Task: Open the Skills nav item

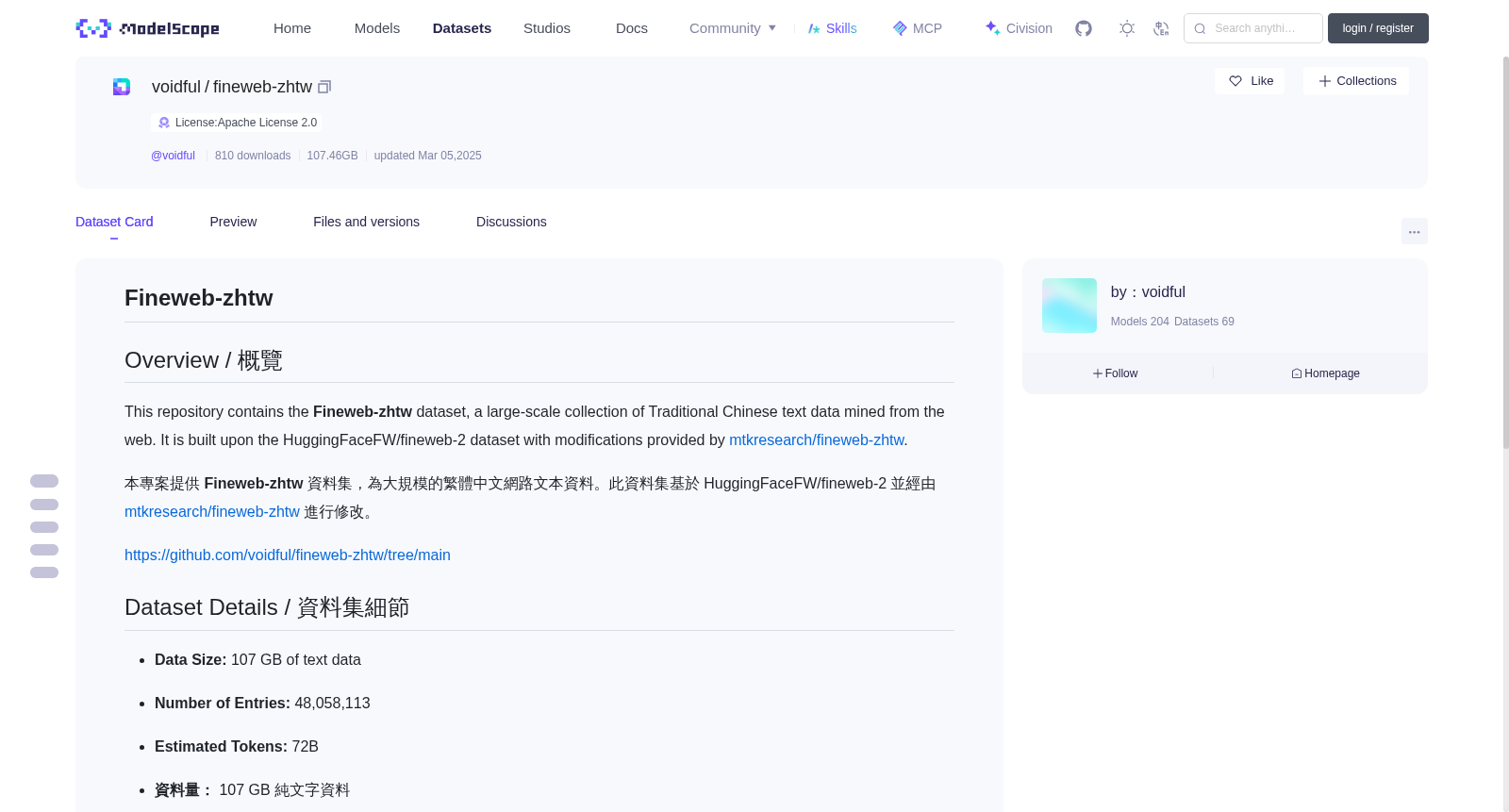Action: click(x=832, y=28)
